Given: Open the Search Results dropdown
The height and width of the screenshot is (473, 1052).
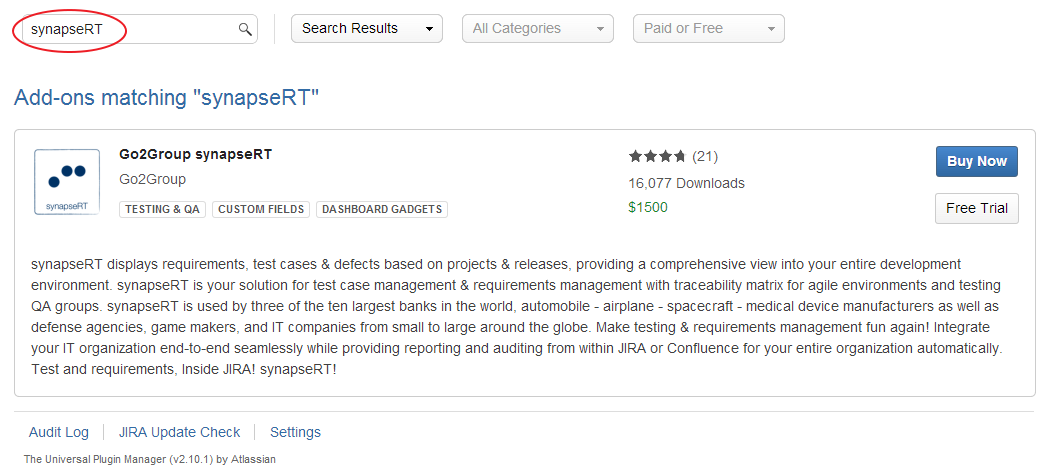Looking at the screenshot, I should (x=366, y=29).
